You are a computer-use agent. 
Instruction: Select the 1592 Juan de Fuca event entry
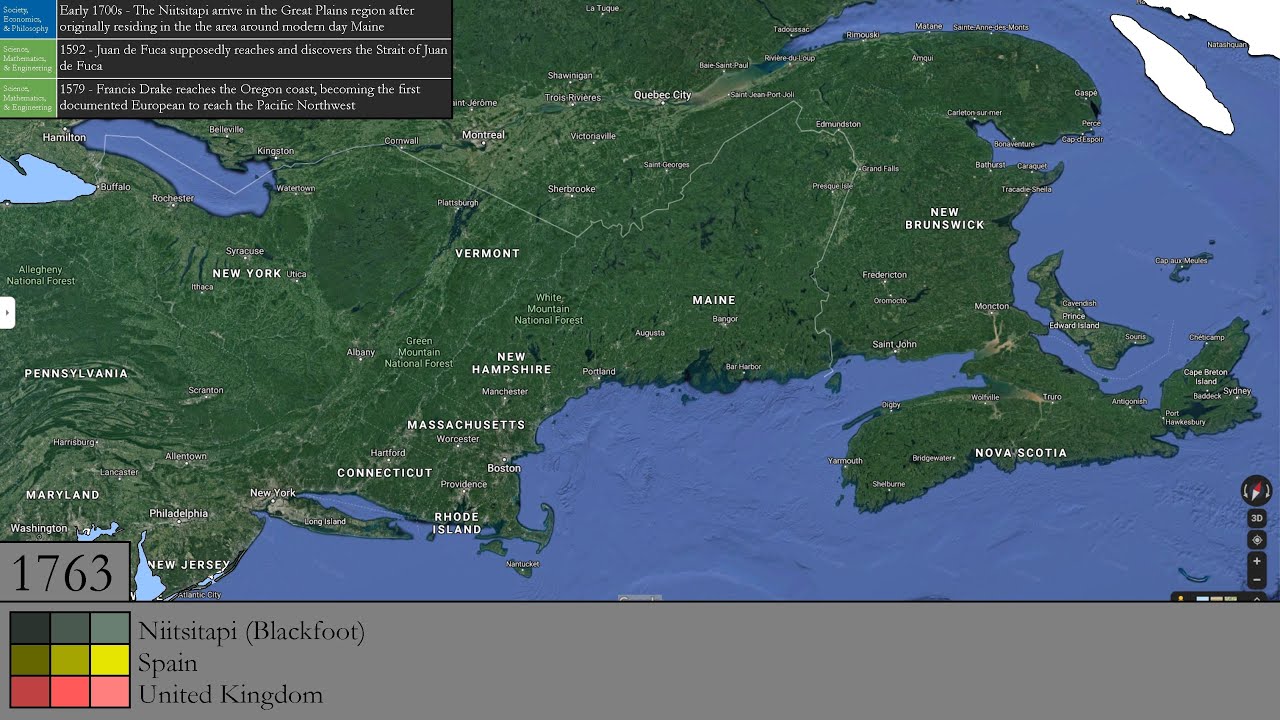click(x=254, y=57)
